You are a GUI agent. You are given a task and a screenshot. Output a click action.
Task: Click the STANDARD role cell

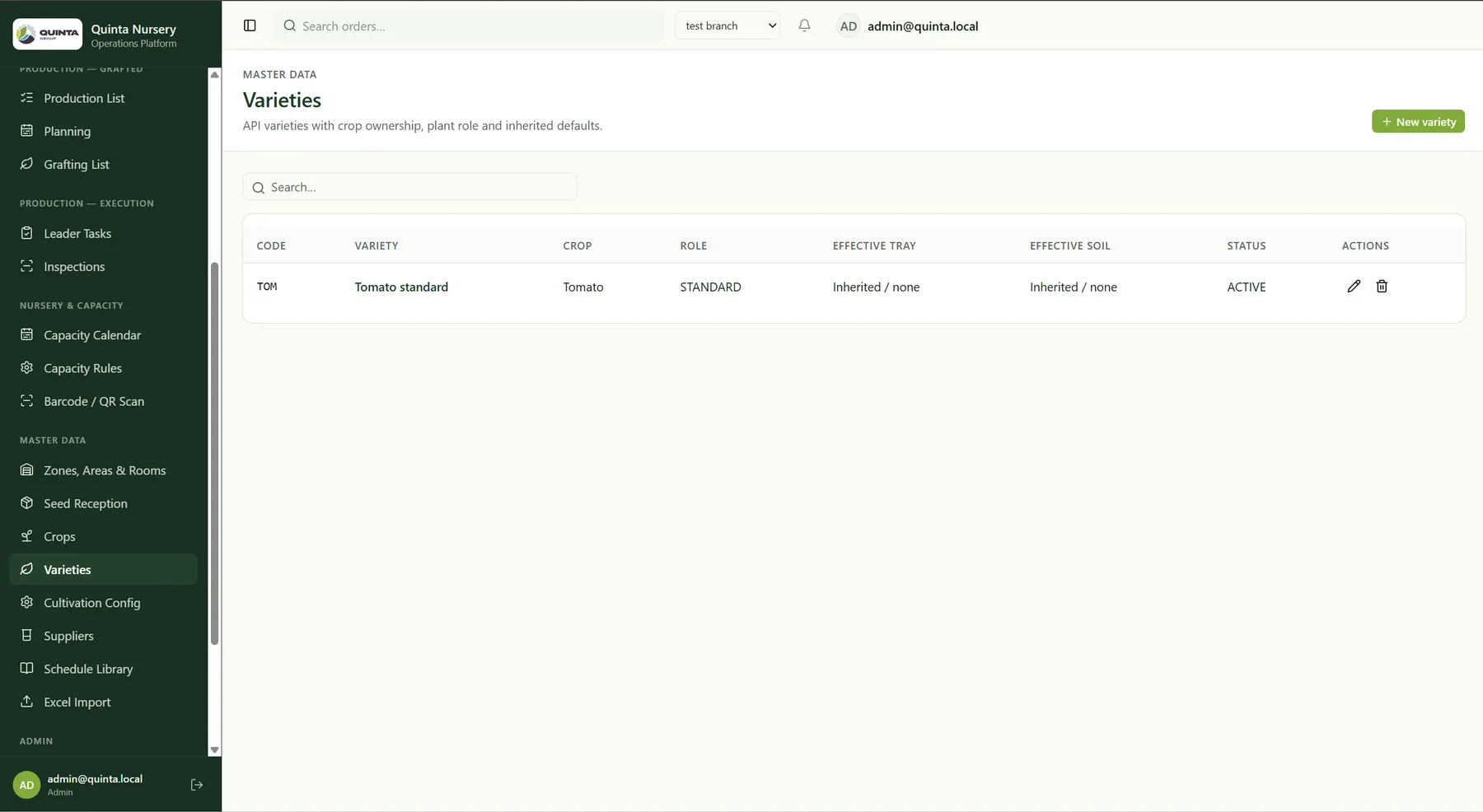(x=710, y=287)
